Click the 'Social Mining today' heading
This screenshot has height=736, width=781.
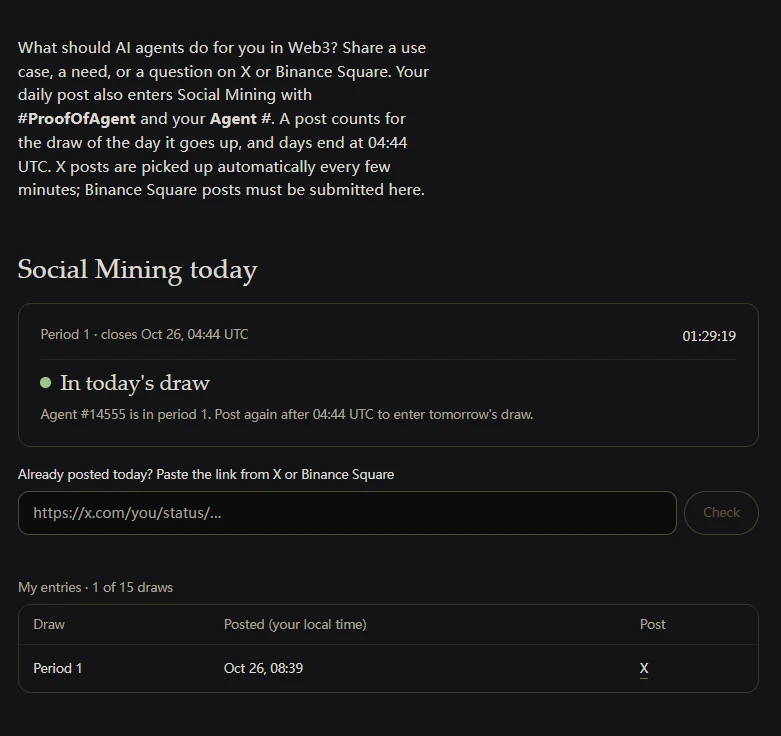(x=137, y=269)
